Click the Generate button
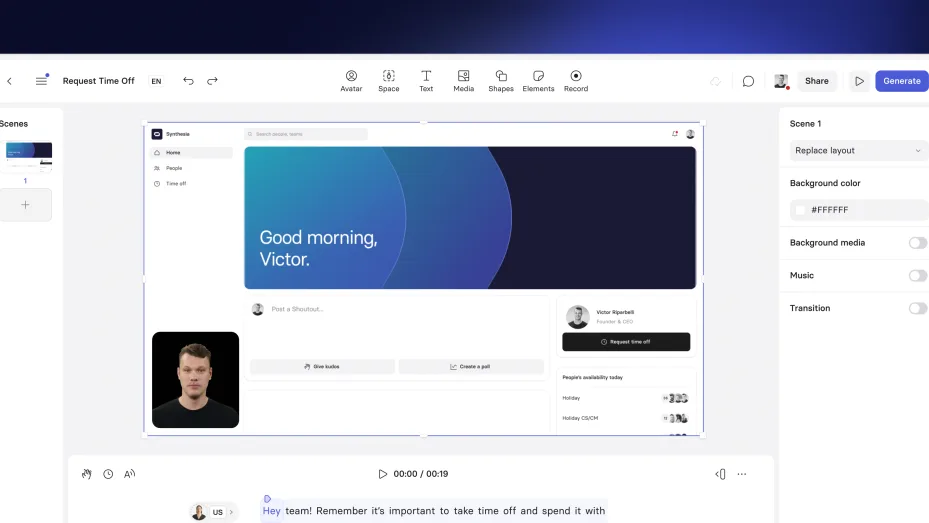 pos(901,81)
